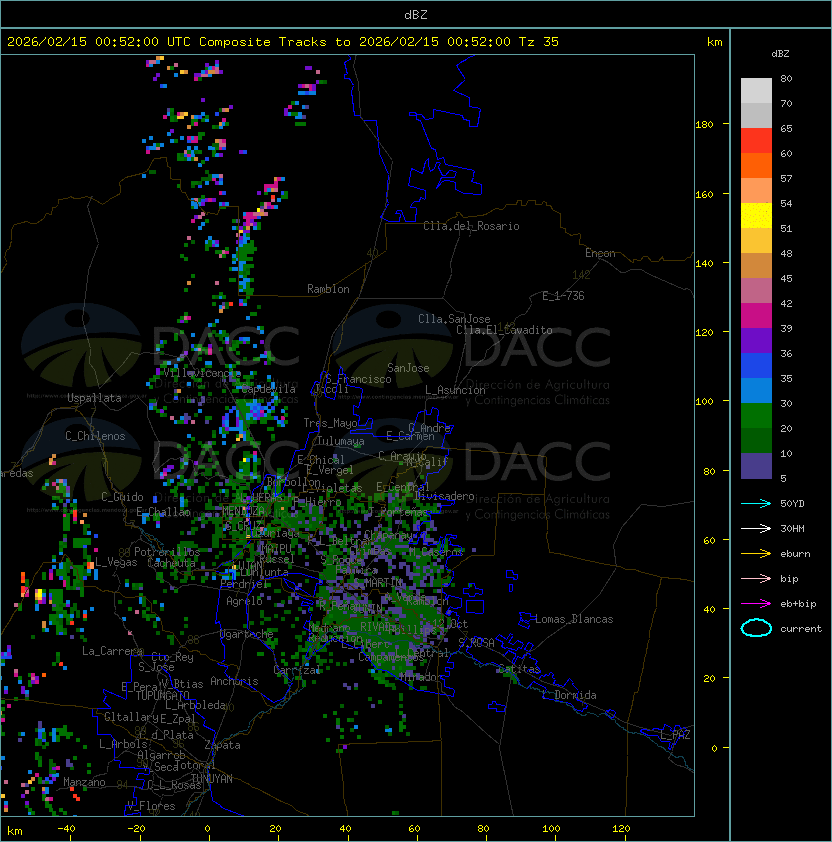Screen dimensions: 832x842
Task: Click the composite tracks timestamp header text
Action: click(x=283, y=41)
